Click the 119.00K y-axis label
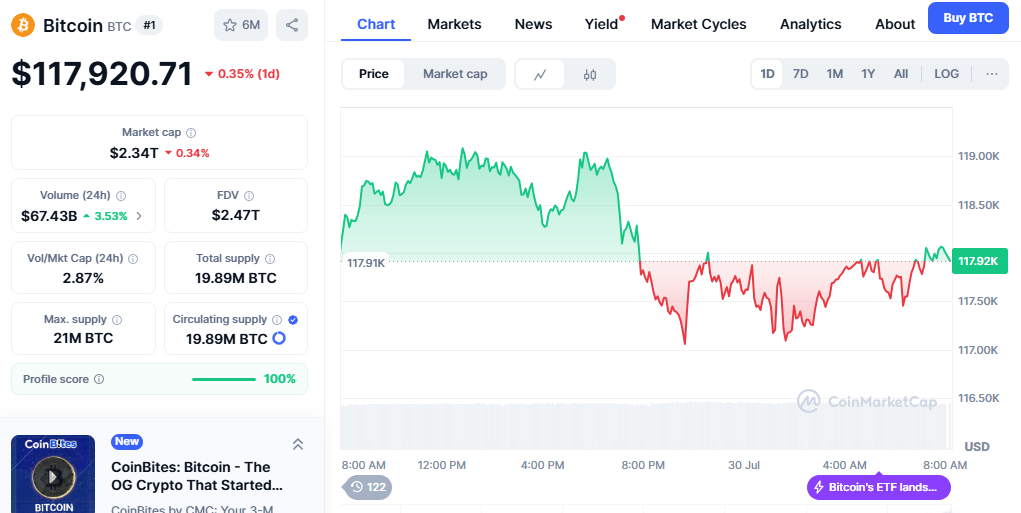 tap(978, 156)
